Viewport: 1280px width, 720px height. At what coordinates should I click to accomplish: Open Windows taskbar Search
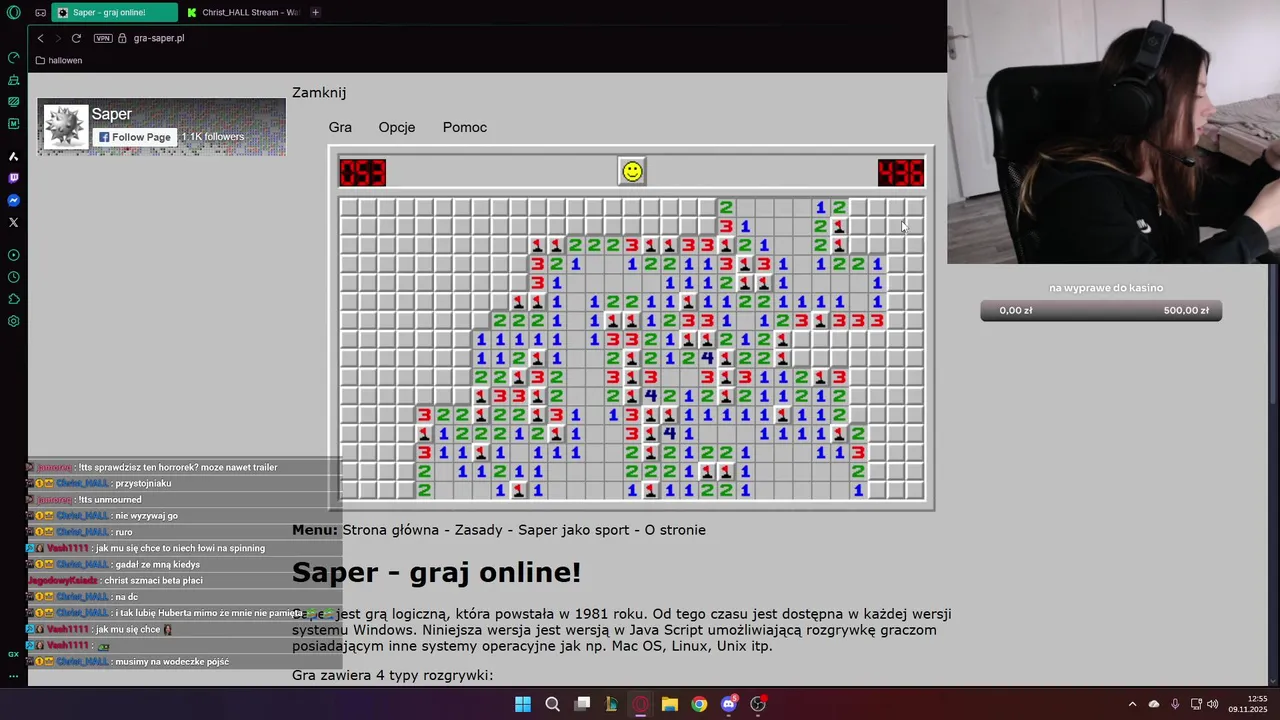552,704
